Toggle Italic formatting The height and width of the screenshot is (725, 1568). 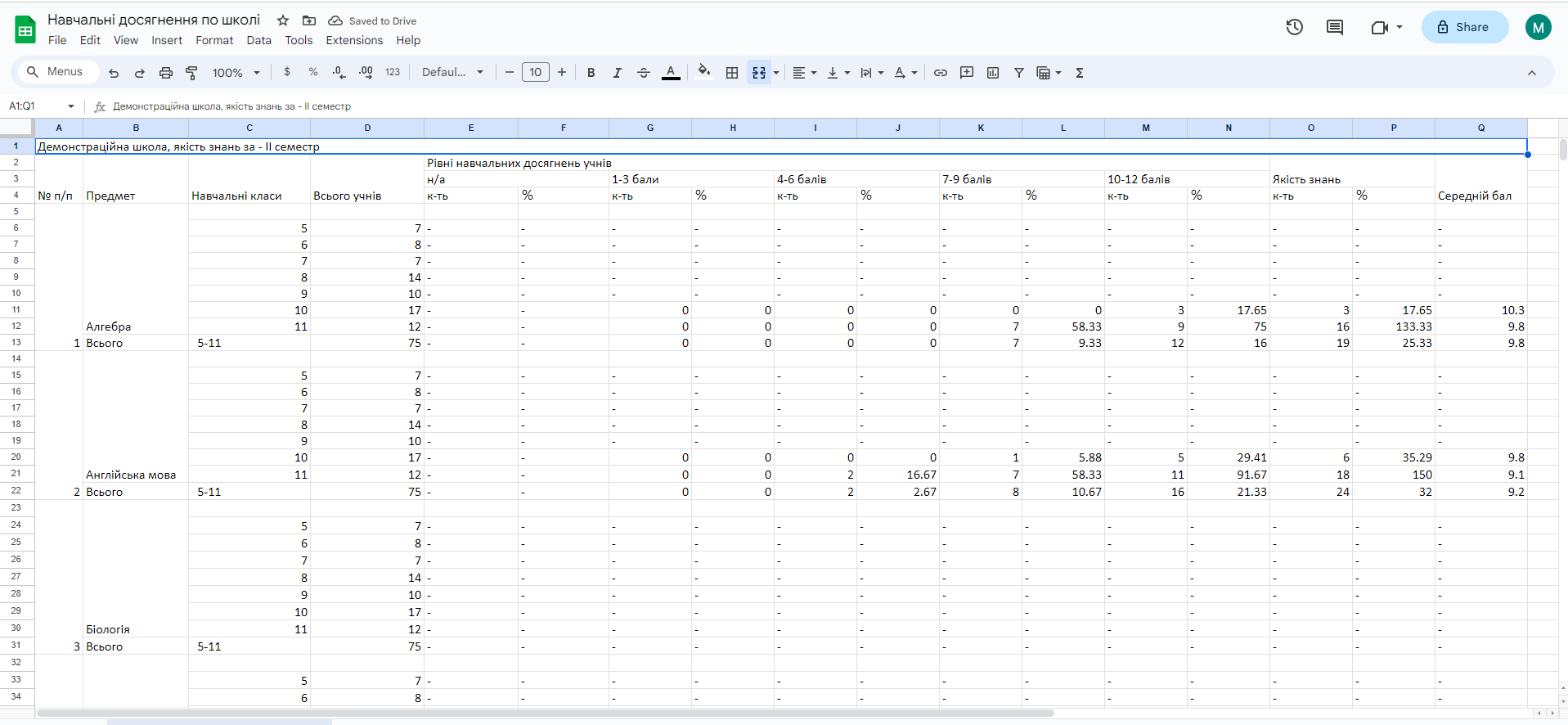tap(618, 73)
